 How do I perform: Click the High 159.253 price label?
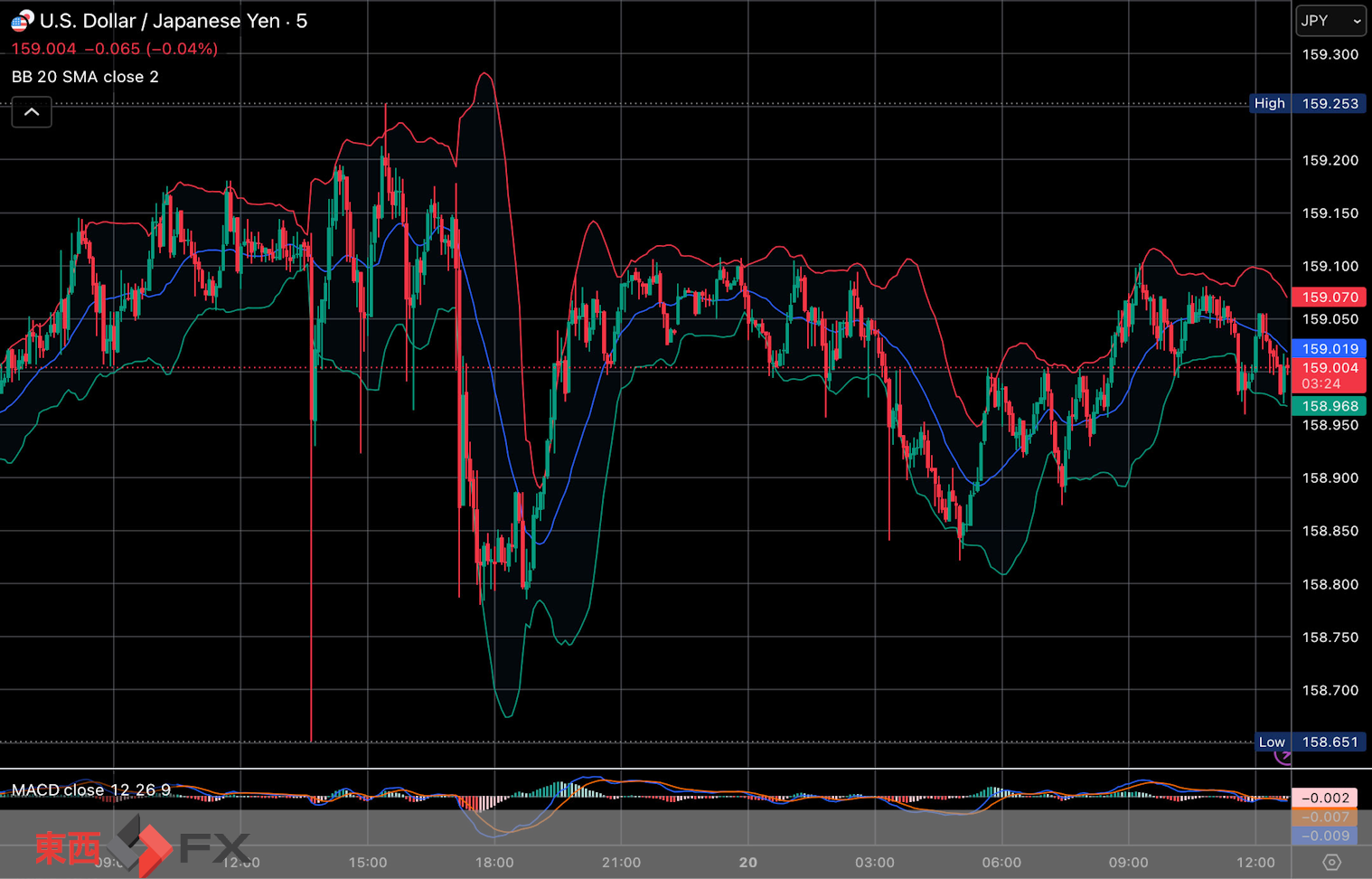(x=1307, y=103)
